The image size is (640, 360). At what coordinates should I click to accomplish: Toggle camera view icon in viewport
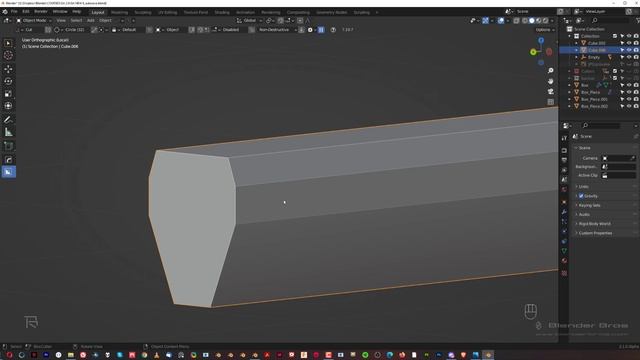pyautogui.click(x=551, y=91)
